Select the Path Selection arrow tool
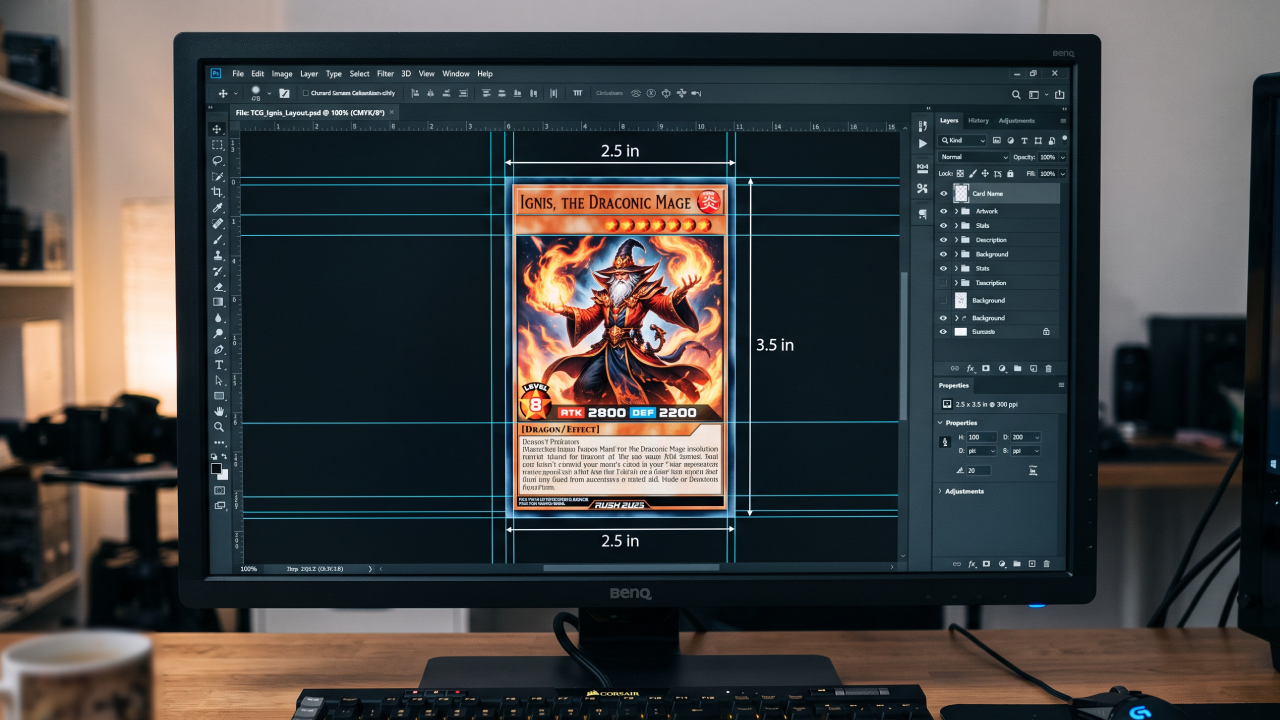 pyautogui.click(x=218, y=381)
